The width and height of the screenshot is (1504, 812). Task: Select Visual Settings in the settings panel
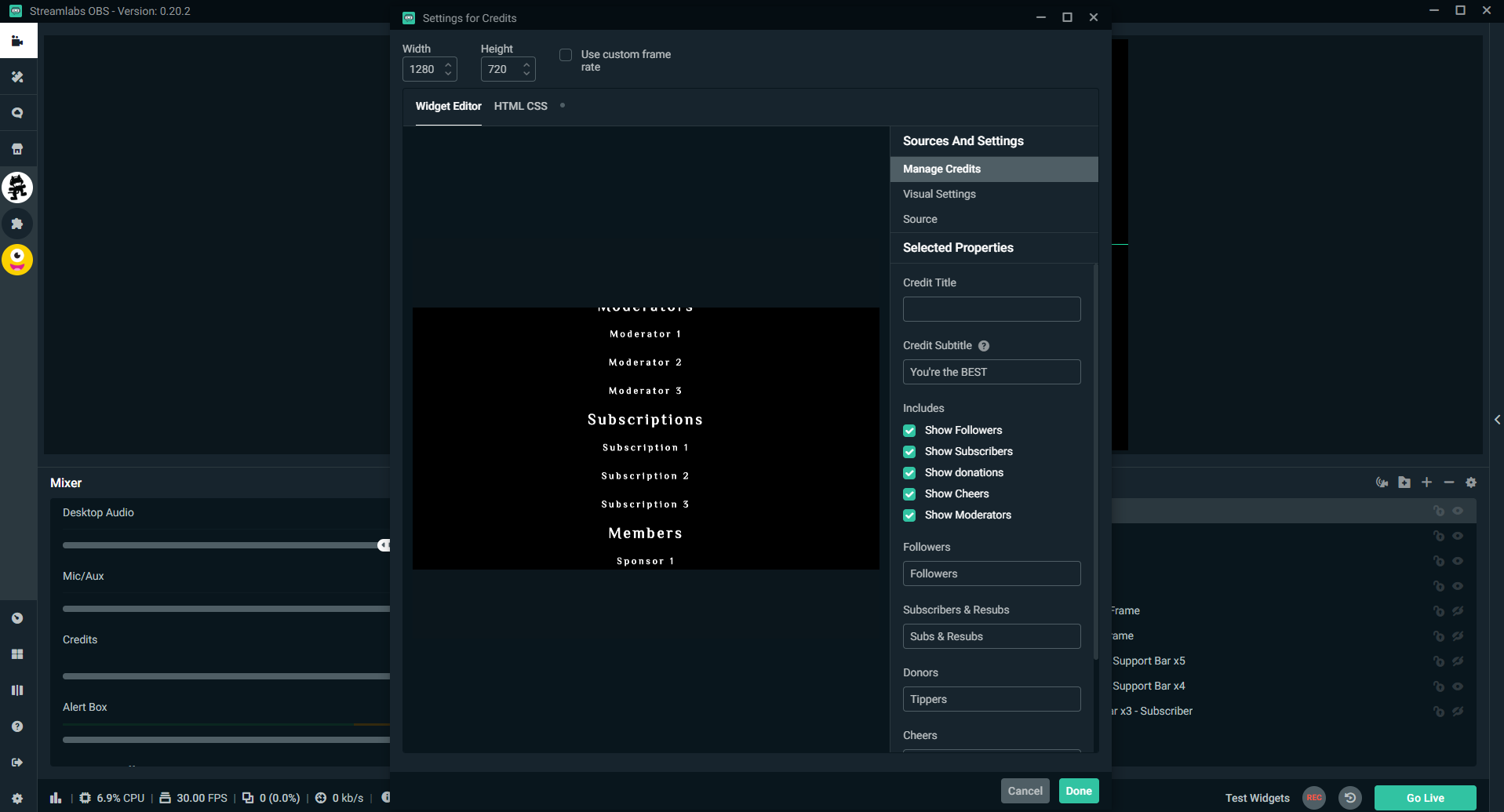click(939, 194)
